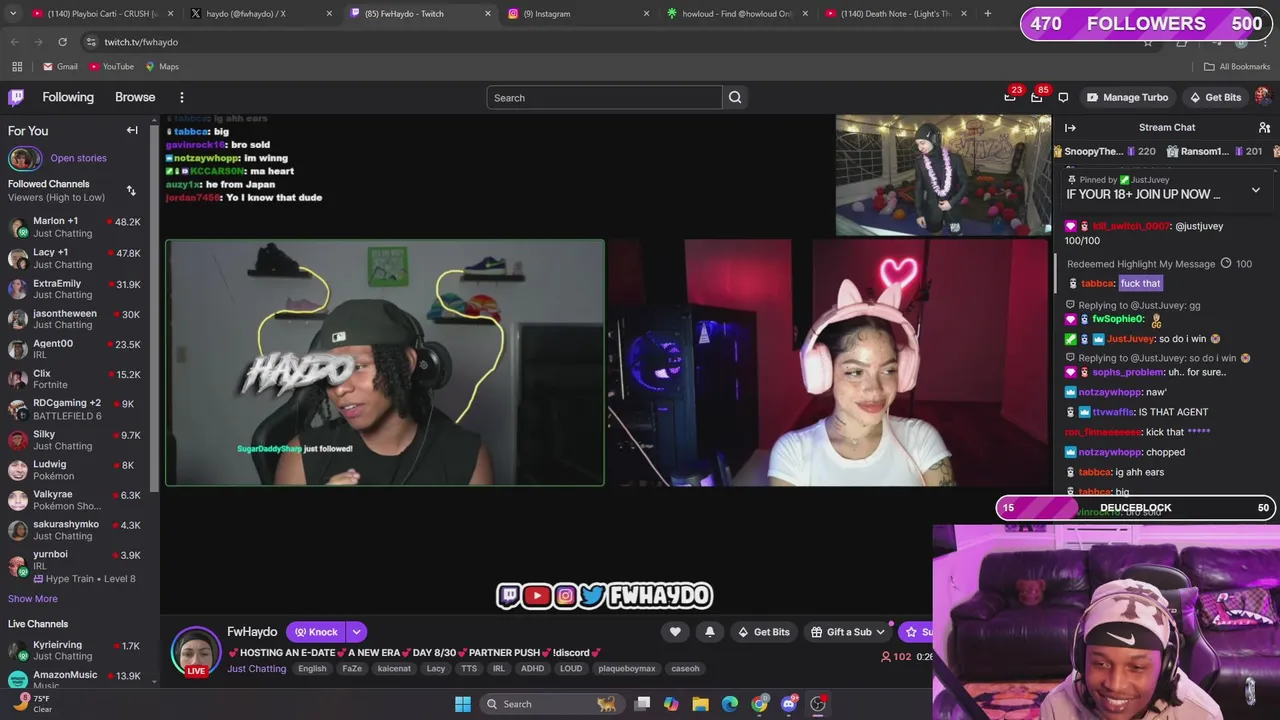Open the Gmail bookmark
This screenshot has width=1280, height=720.
coord(60,66)
